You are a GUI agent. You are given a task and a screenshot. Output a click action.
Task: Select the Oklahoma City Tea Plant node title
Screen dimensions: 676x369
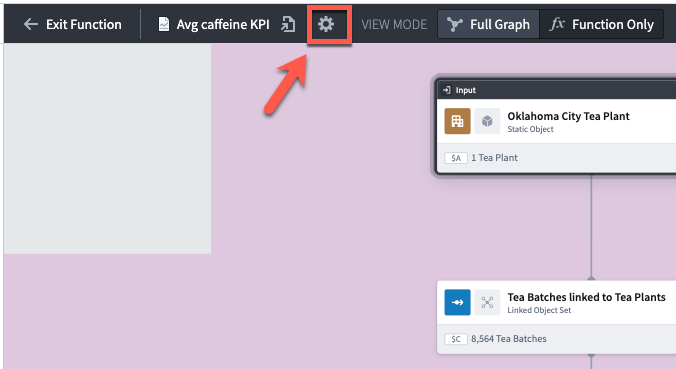(x=568, y=116)
